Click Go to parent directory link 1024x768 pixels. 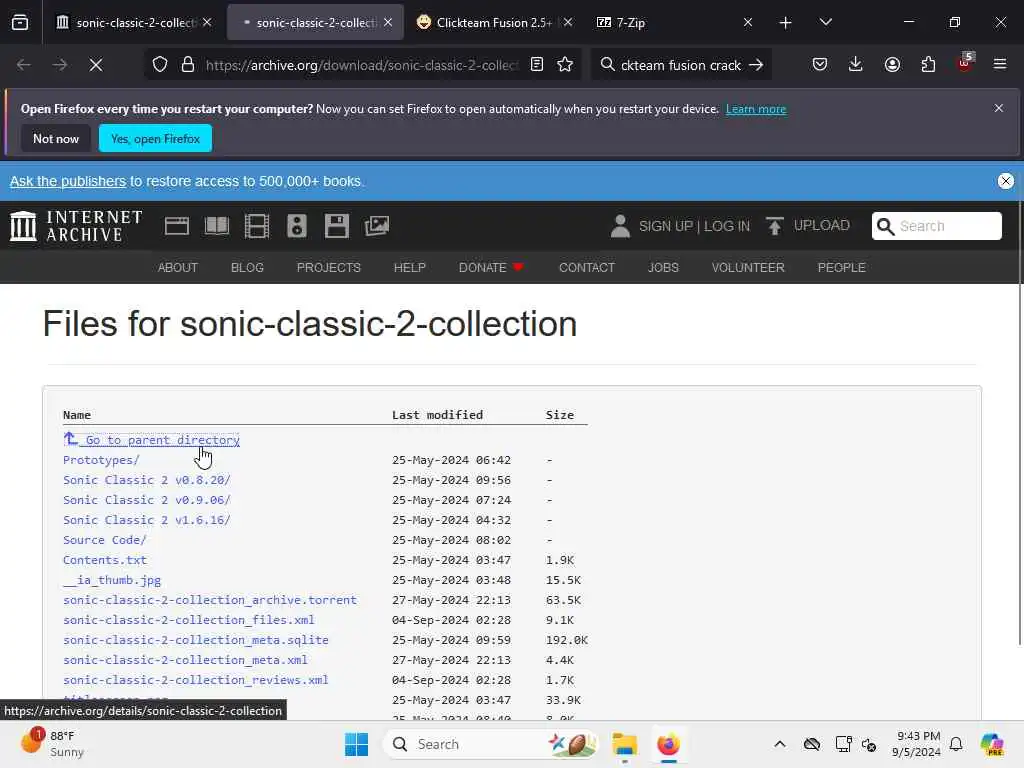(152, 440)
